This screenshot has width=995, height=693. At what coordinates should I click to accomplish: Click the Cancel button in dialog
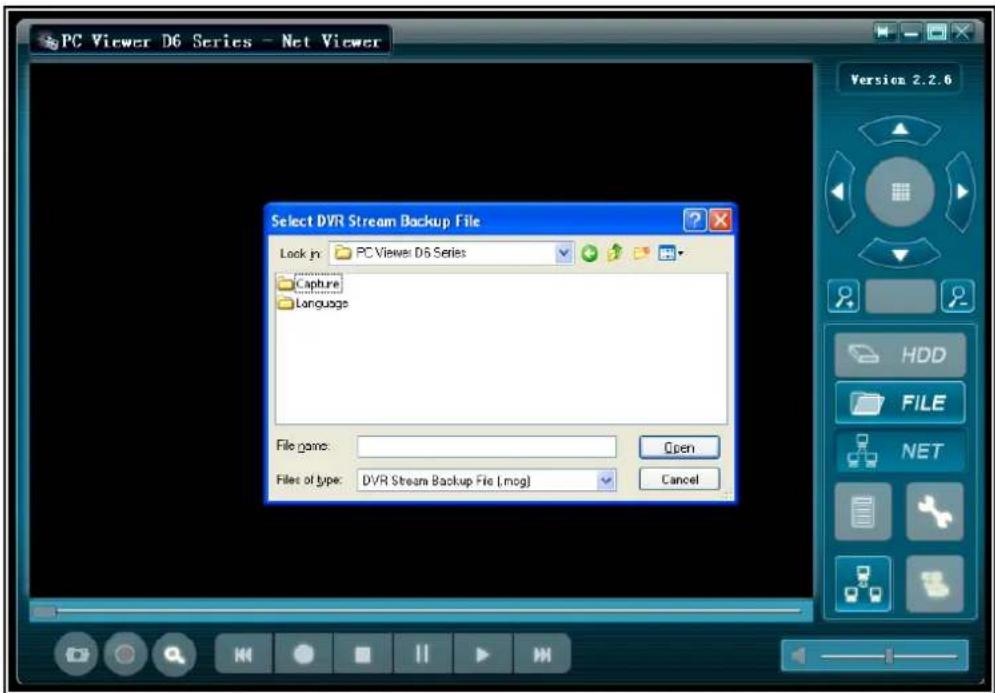679,479
